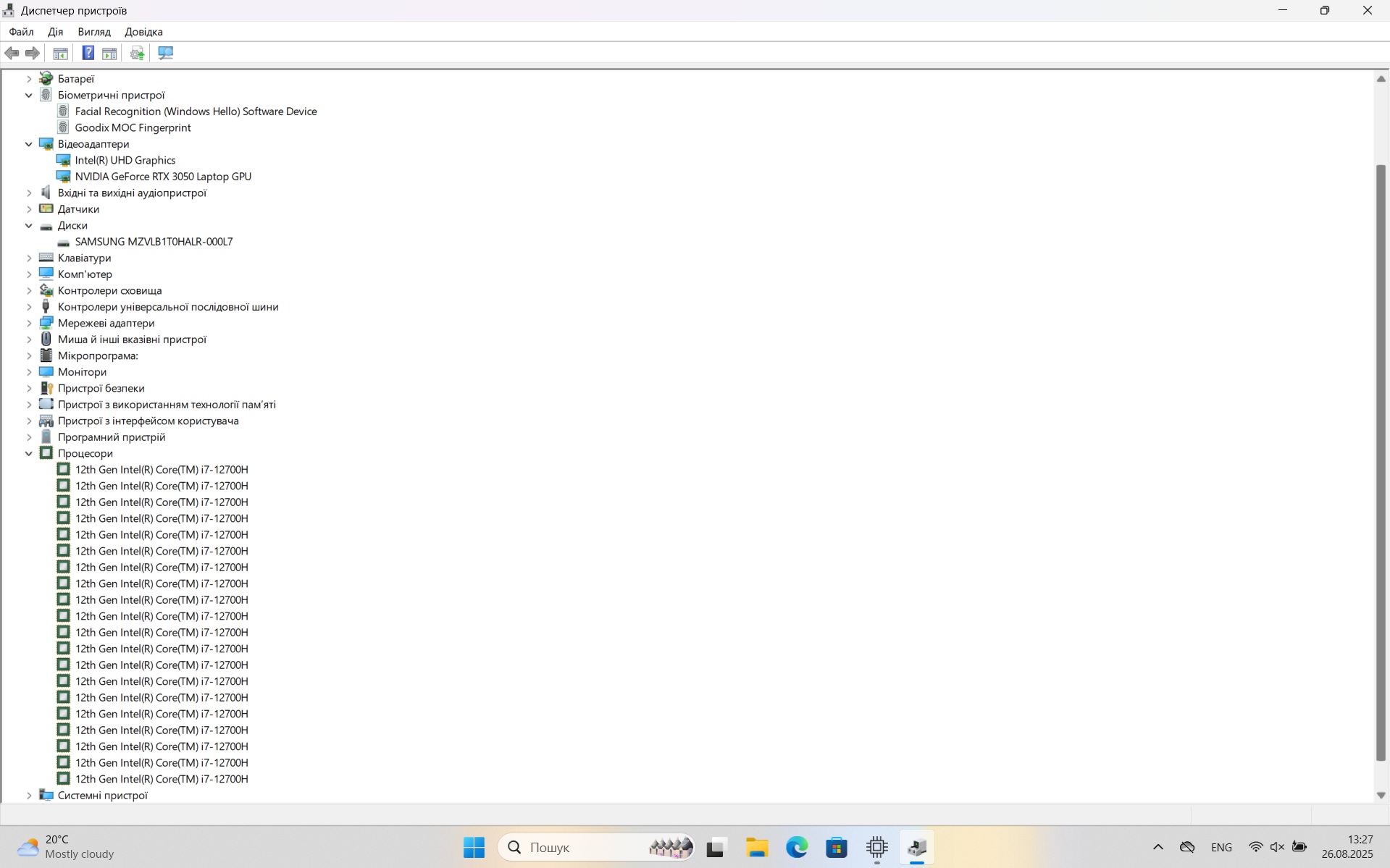The image size is (1390, 868).
Task: Select SAMSUNG MZVLB1T0HALR-000L7 disk
Action: click(154, 241)
